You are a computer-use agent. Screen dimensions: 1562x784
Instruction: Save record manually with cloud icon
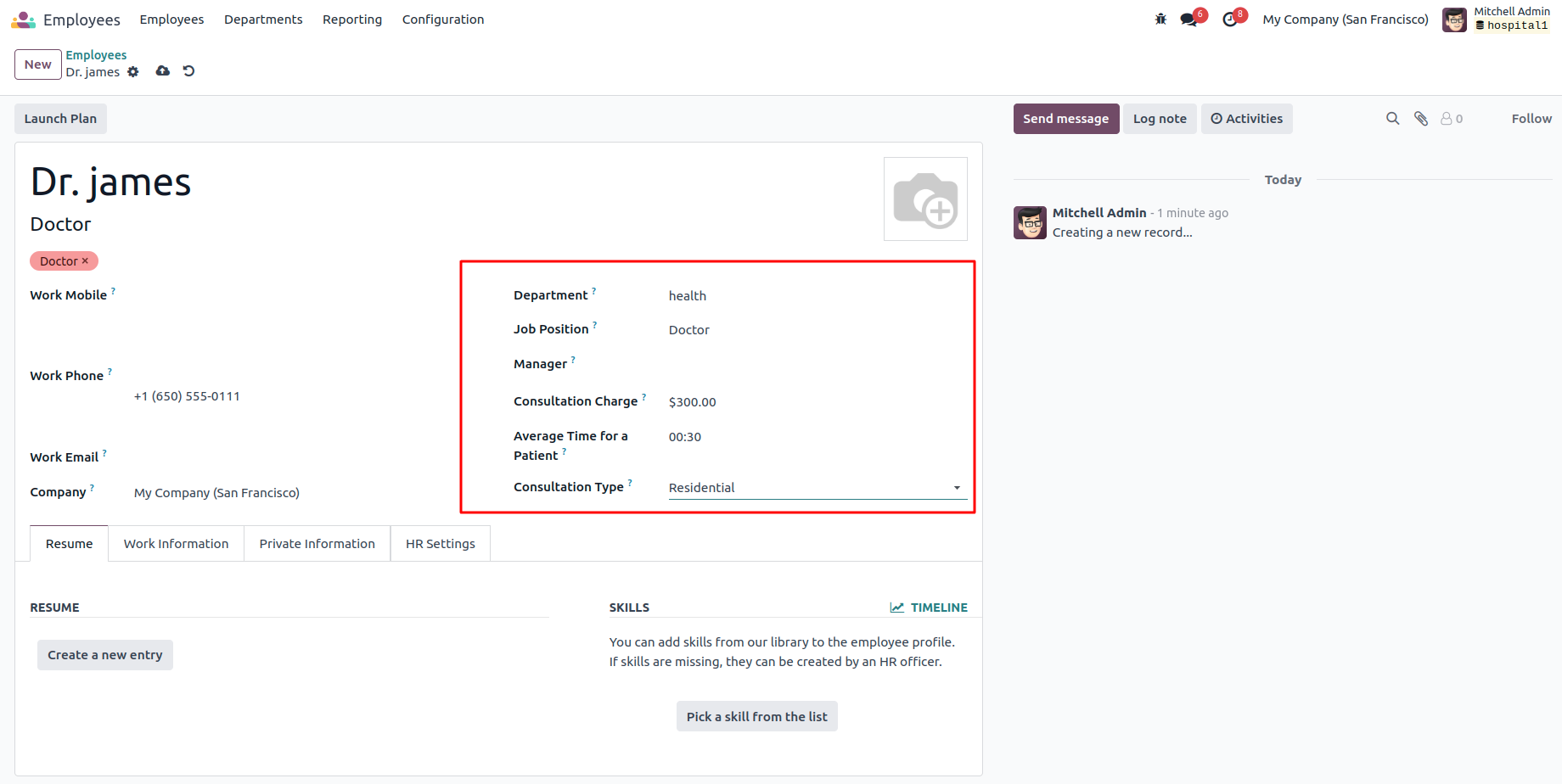coord(162,71)
